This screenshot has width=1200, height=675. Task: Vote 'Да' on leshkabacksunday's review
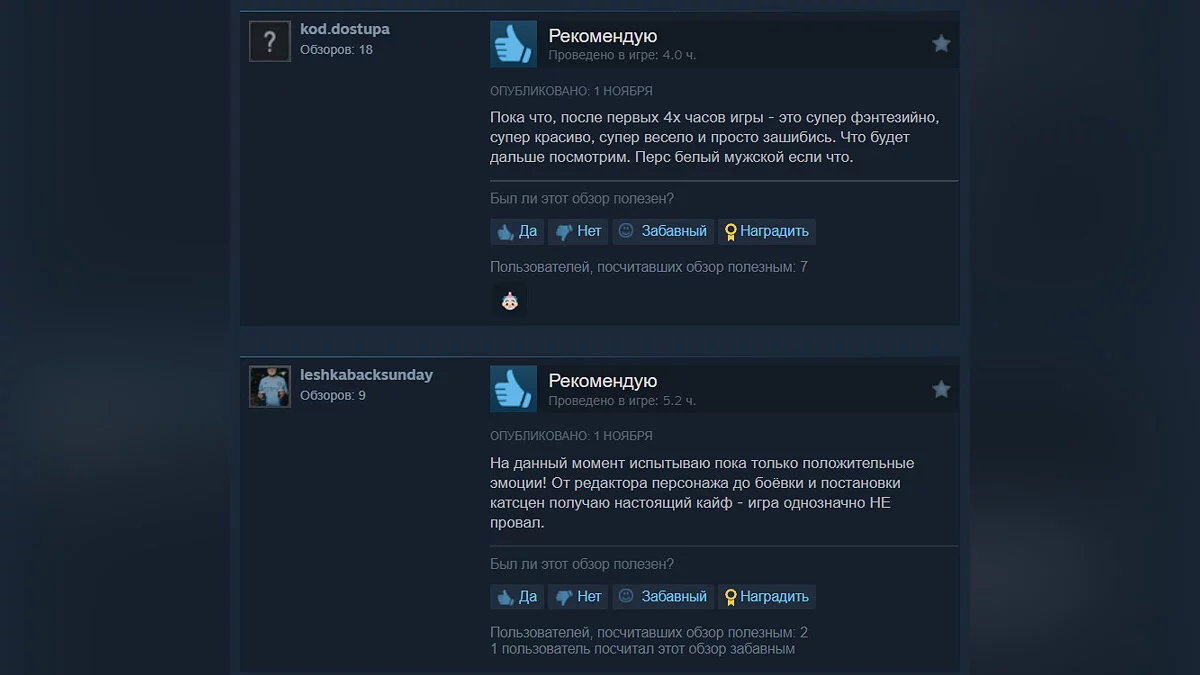(x=516, y=597)
